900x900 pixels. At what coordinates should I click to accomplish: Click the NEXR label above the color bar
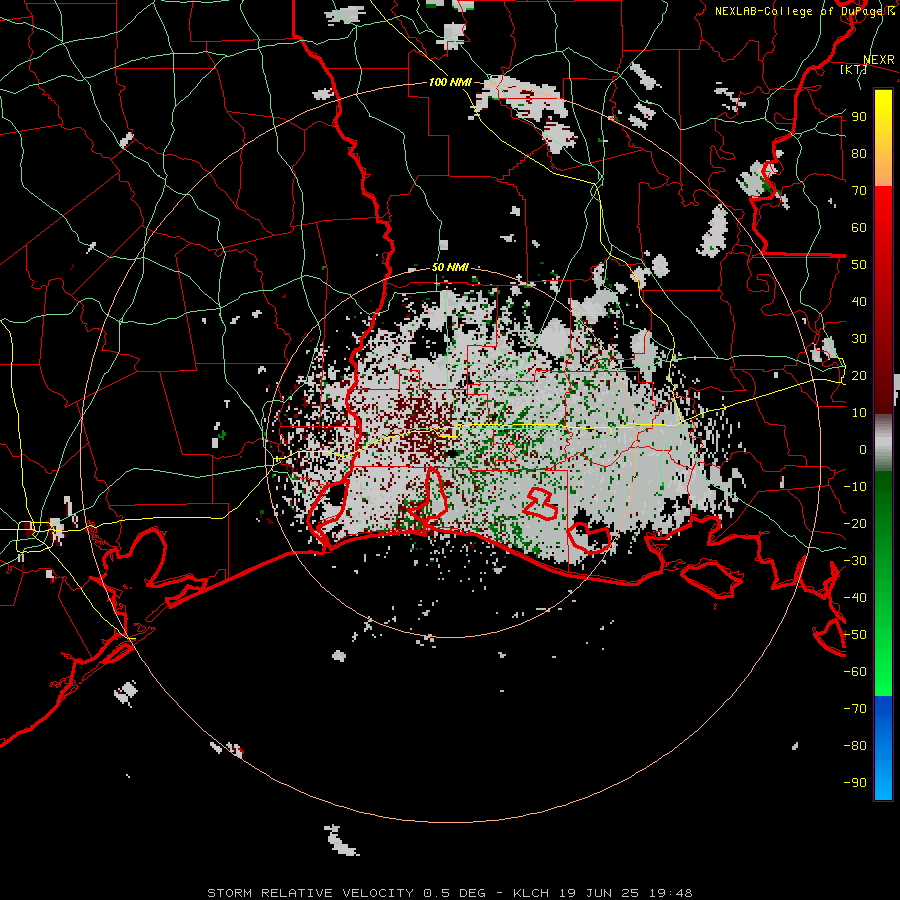point(879,60)
